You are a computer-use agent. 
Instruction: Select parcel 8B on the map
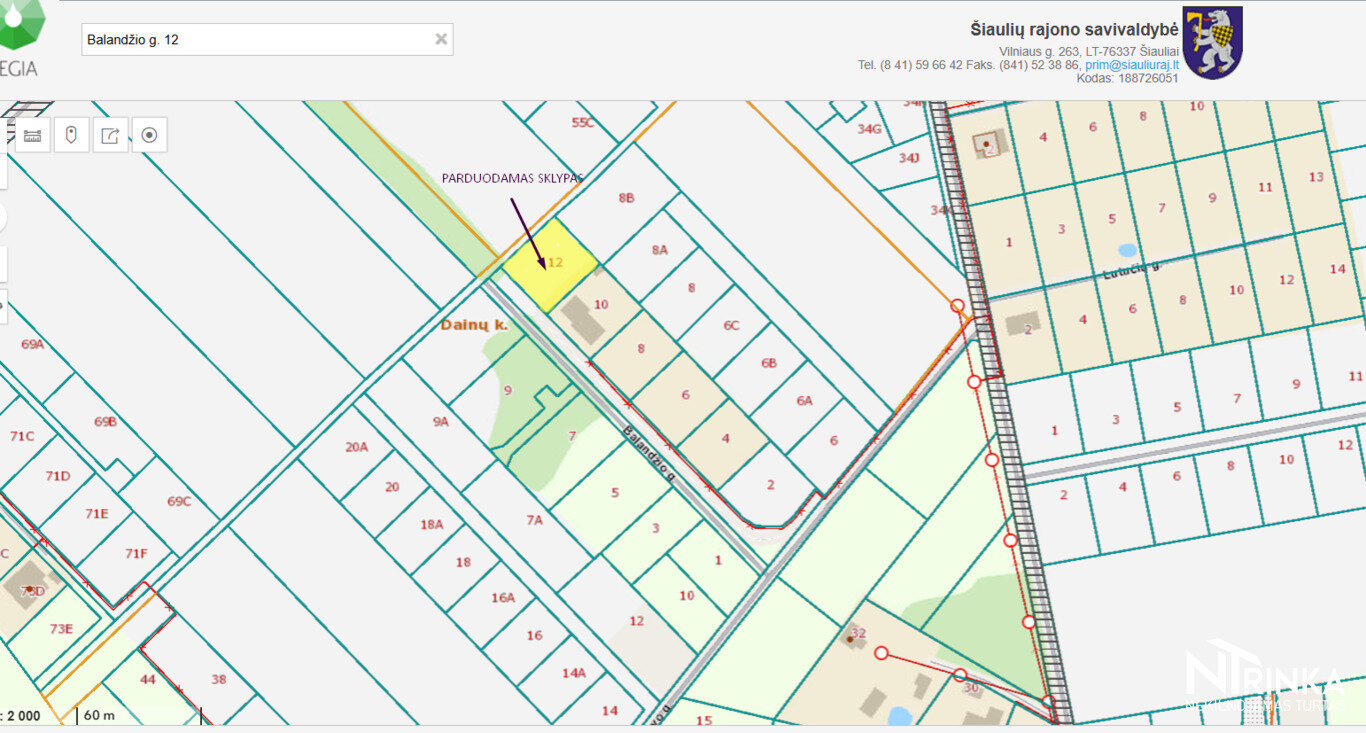point(626,198)
